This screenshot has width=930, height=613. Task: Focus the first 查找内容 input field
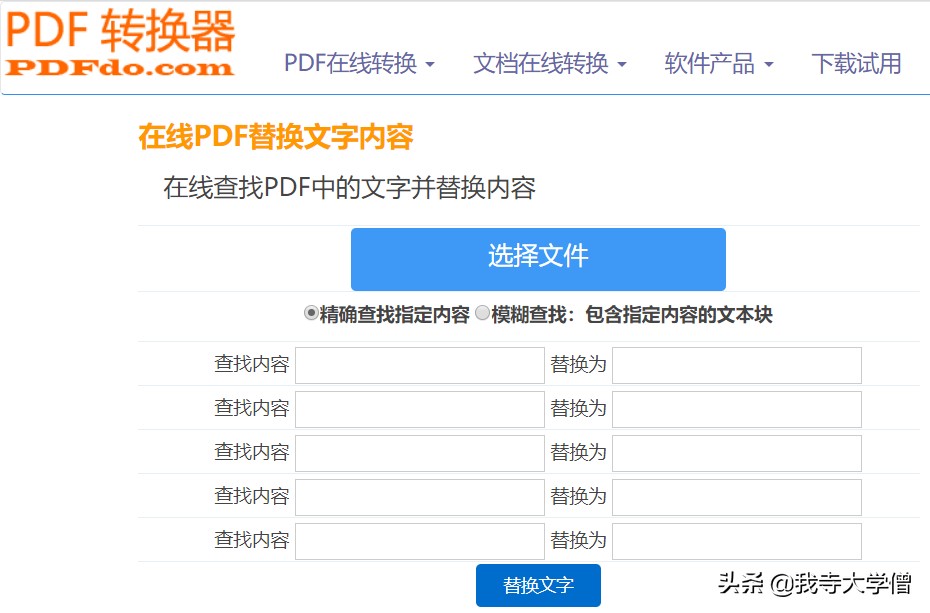(420, 365)
